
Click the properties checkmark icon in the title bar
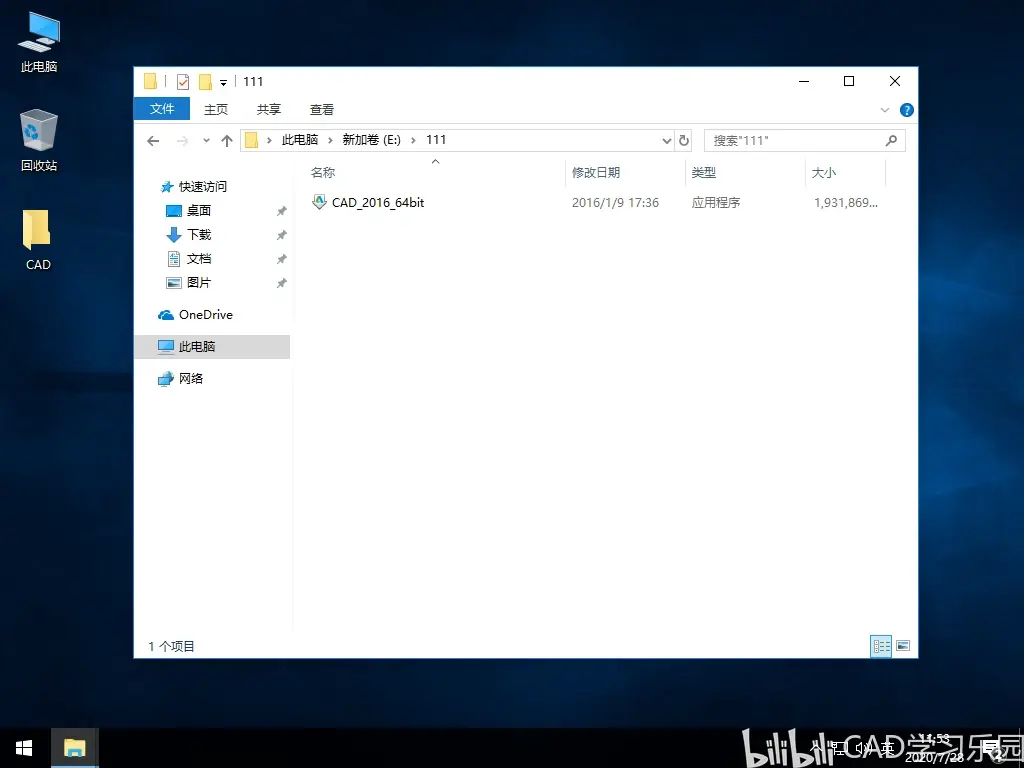(183, 82)
